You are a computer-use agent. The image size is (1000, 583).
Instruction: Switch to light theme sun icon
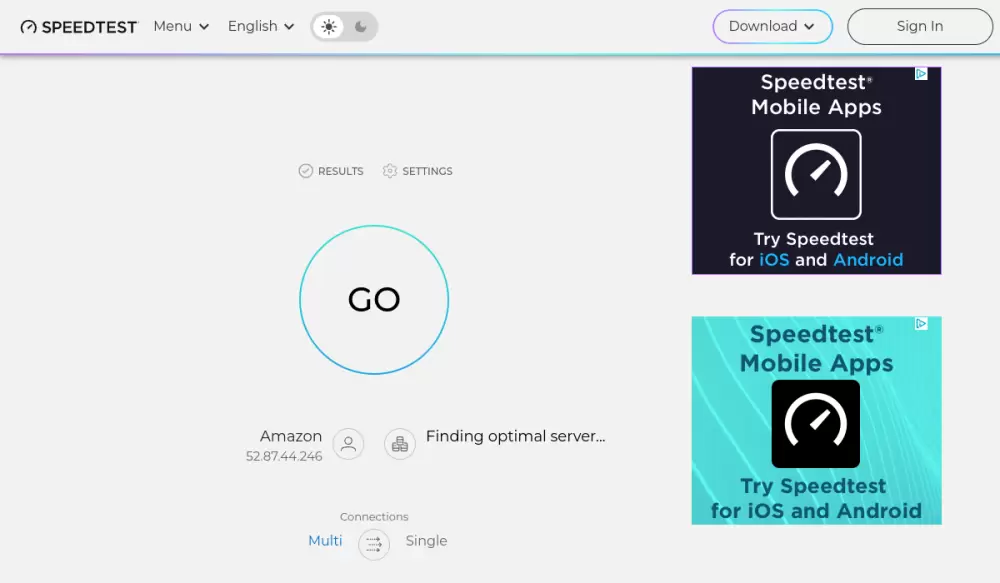click(x=329, y=27)
